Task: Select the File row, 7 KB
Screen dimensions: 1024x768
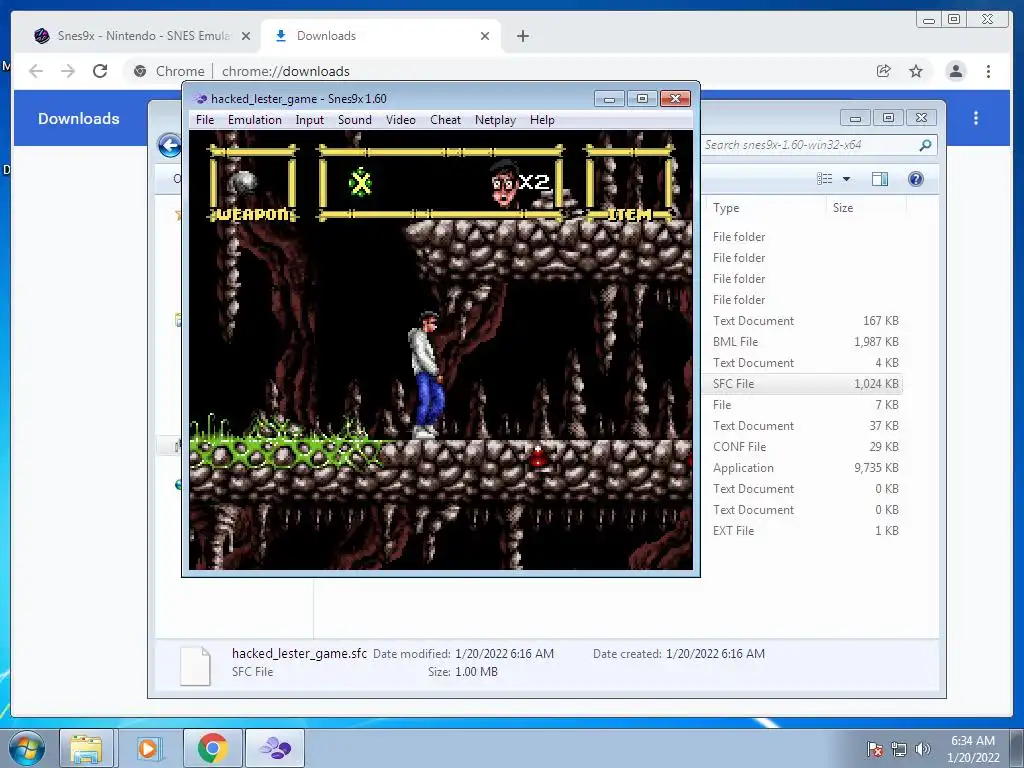Action: click(804, 405)
